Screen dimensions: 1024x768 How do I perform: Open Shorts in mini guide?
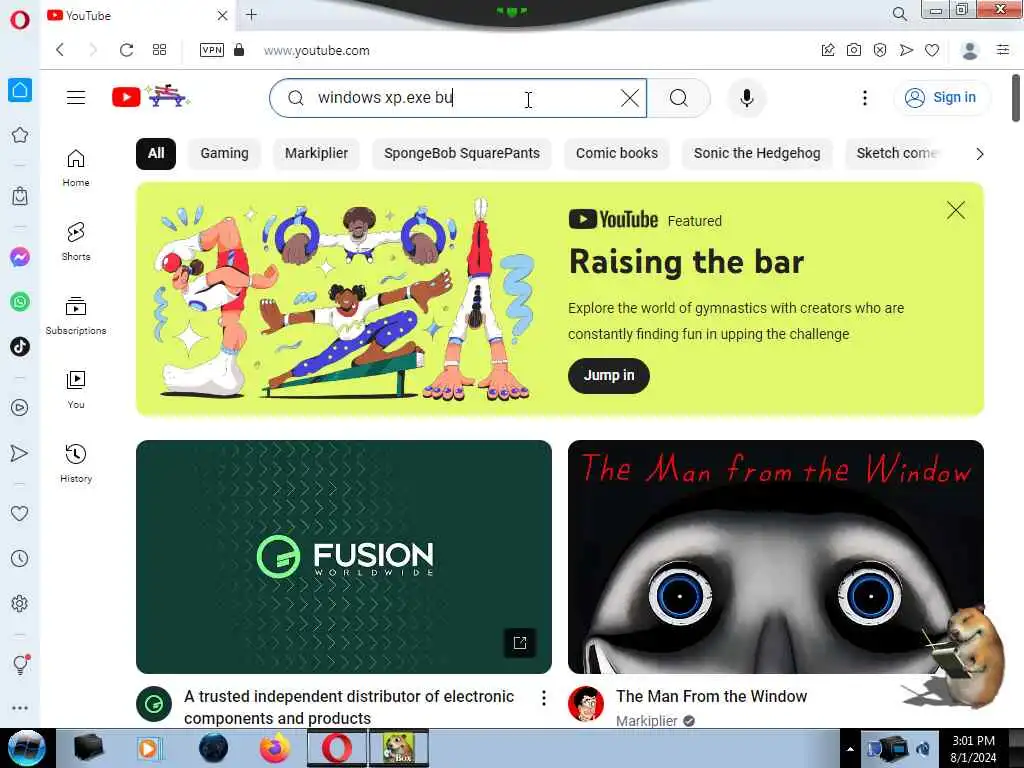click(76, 242)
